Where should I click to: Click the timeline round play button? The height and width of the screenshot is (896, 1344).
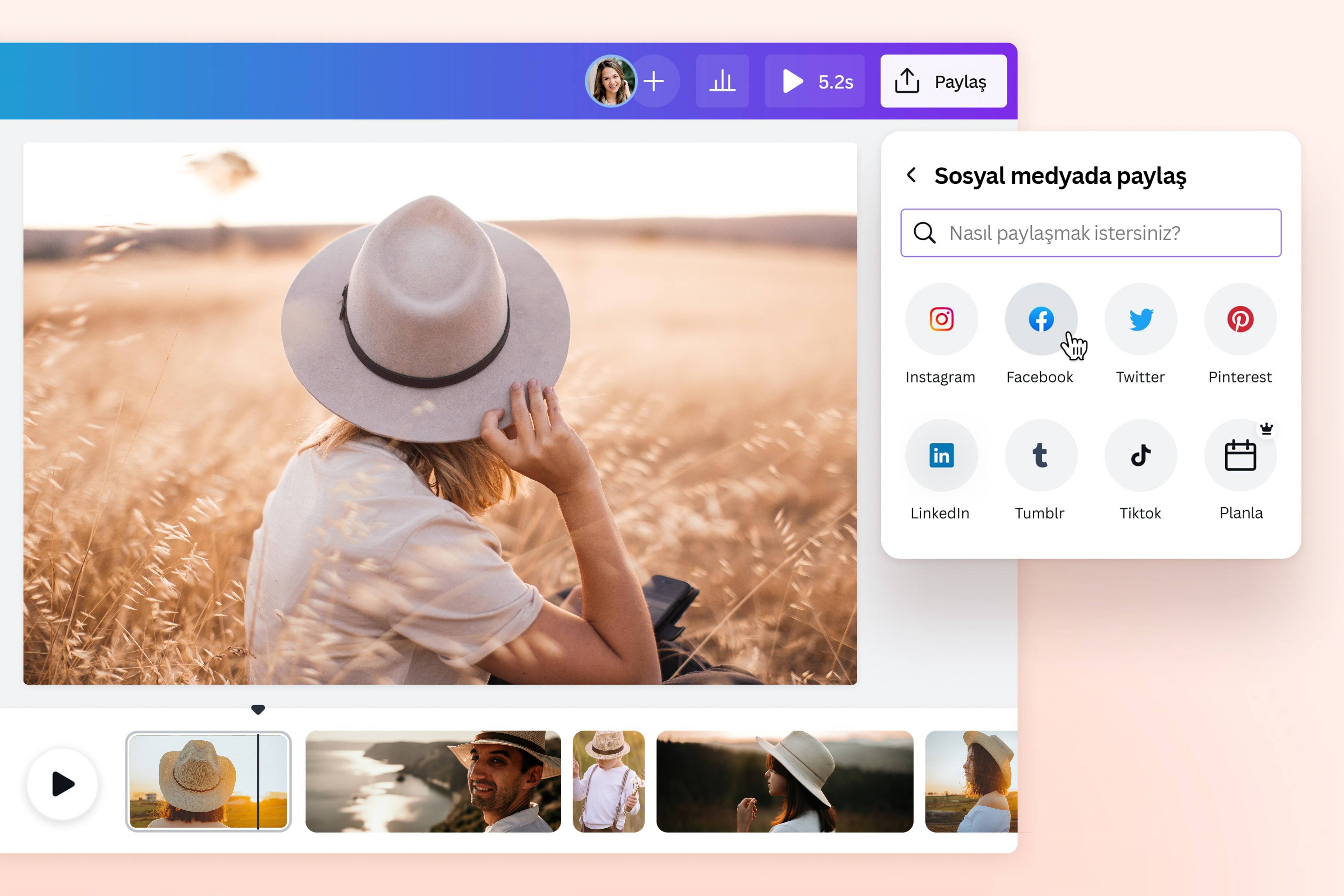click(63, 783)
